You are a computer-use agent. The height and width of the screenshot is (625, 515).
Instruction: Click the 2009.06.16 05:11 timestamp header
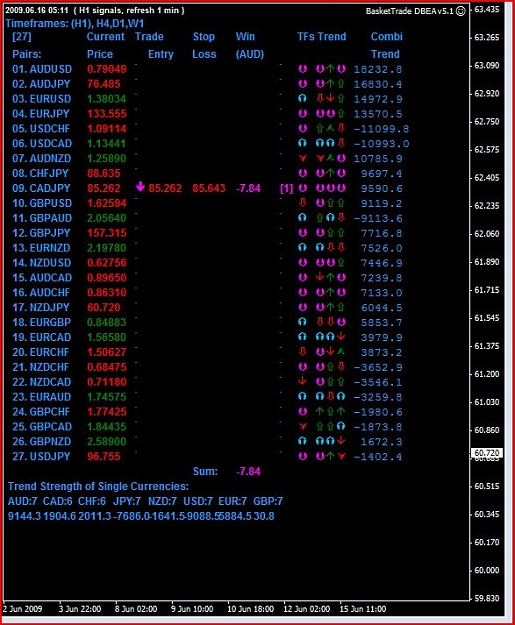[37, 10]
